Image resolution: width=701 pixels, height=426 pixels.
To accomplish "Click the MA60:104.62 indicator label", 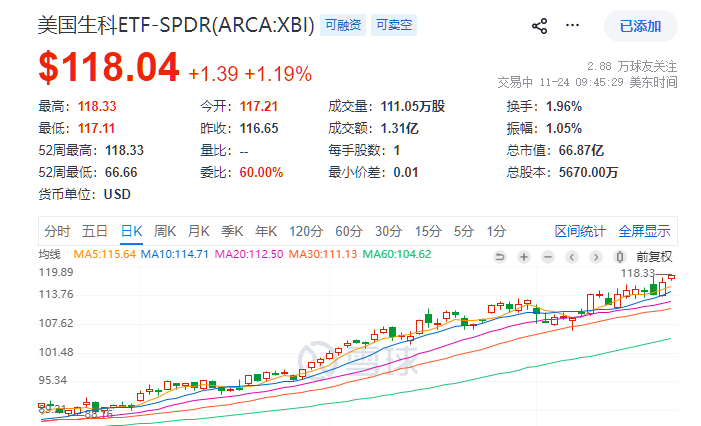I will click(x=397, y=254).
